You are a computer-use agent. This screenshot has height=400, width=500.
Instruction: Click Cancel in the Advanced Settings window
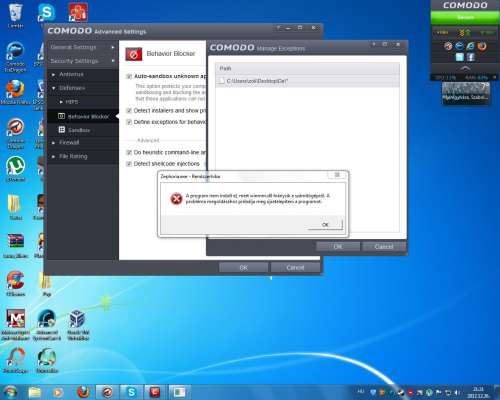pyautogui.click(x=295, y=267)
